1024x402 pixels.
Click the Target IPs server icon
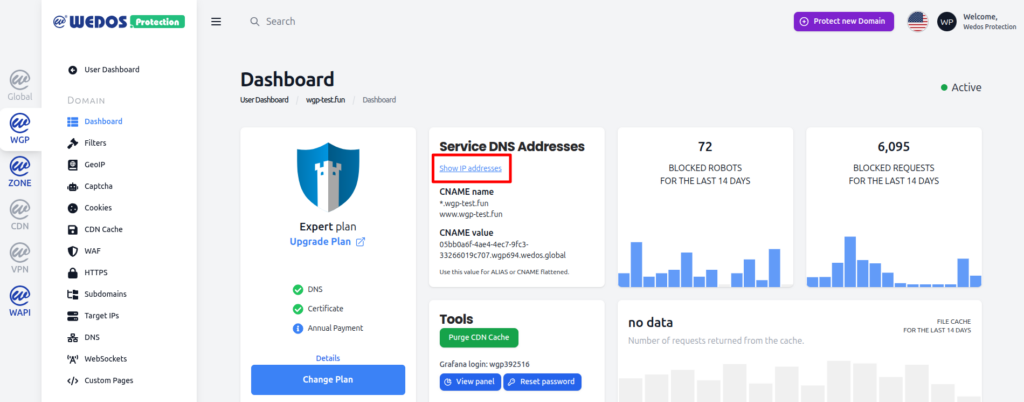pos(72,316)
